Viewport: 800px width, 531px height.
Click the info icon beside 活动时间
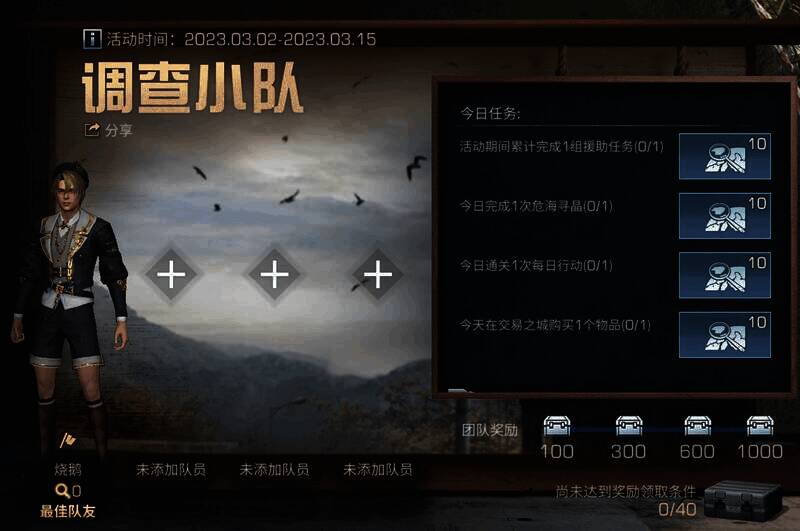(x=92, y=39)
